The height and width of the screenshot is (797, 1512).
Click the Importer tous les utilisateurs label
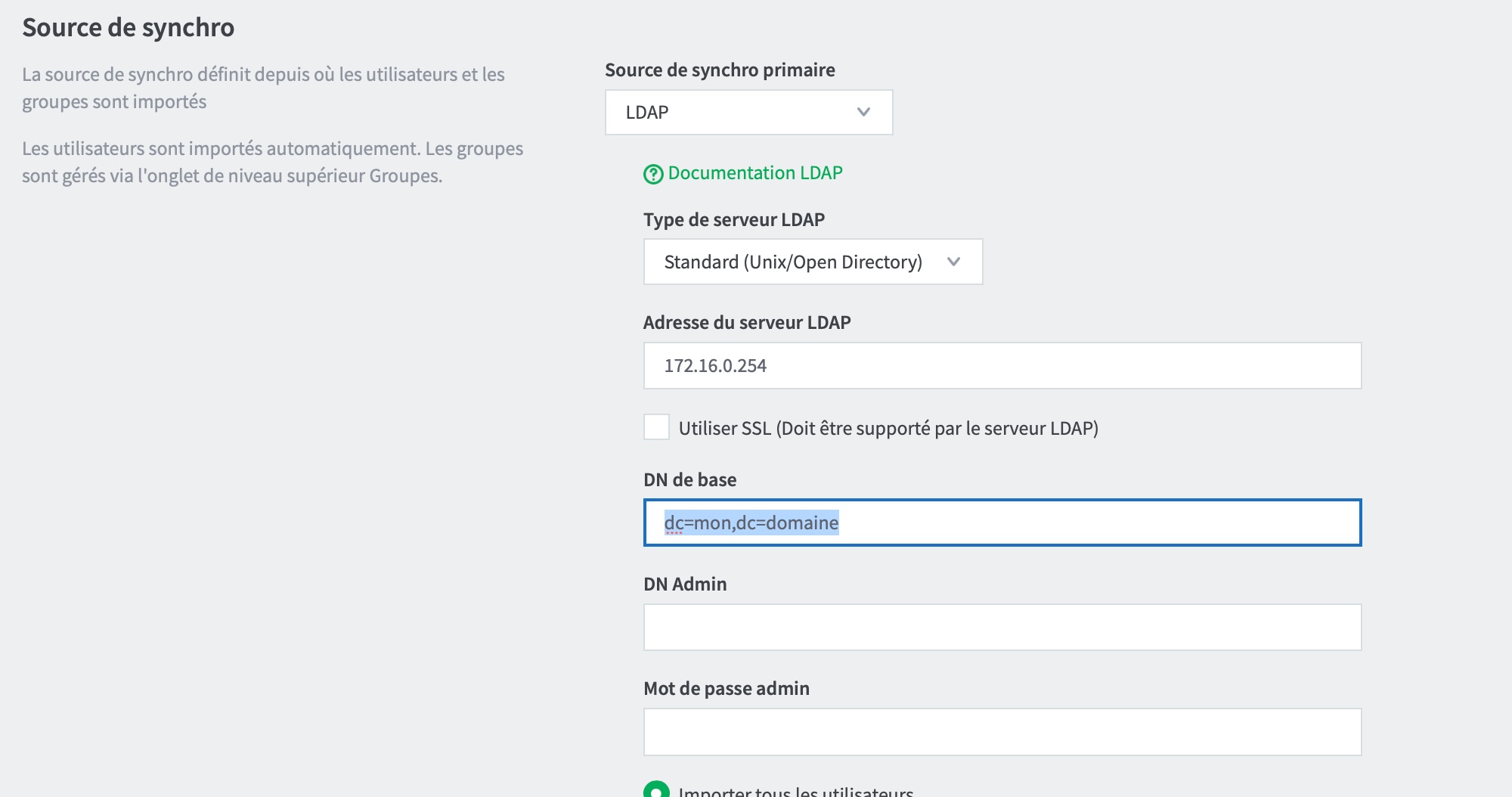[x=796, y=791]
